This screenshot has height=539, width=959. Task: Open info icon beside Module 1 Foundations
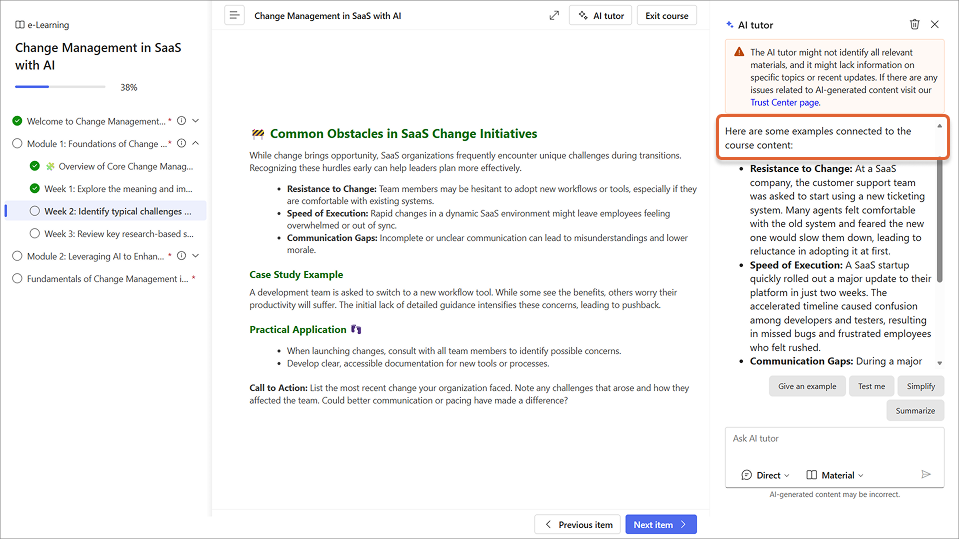click(182, 144)
